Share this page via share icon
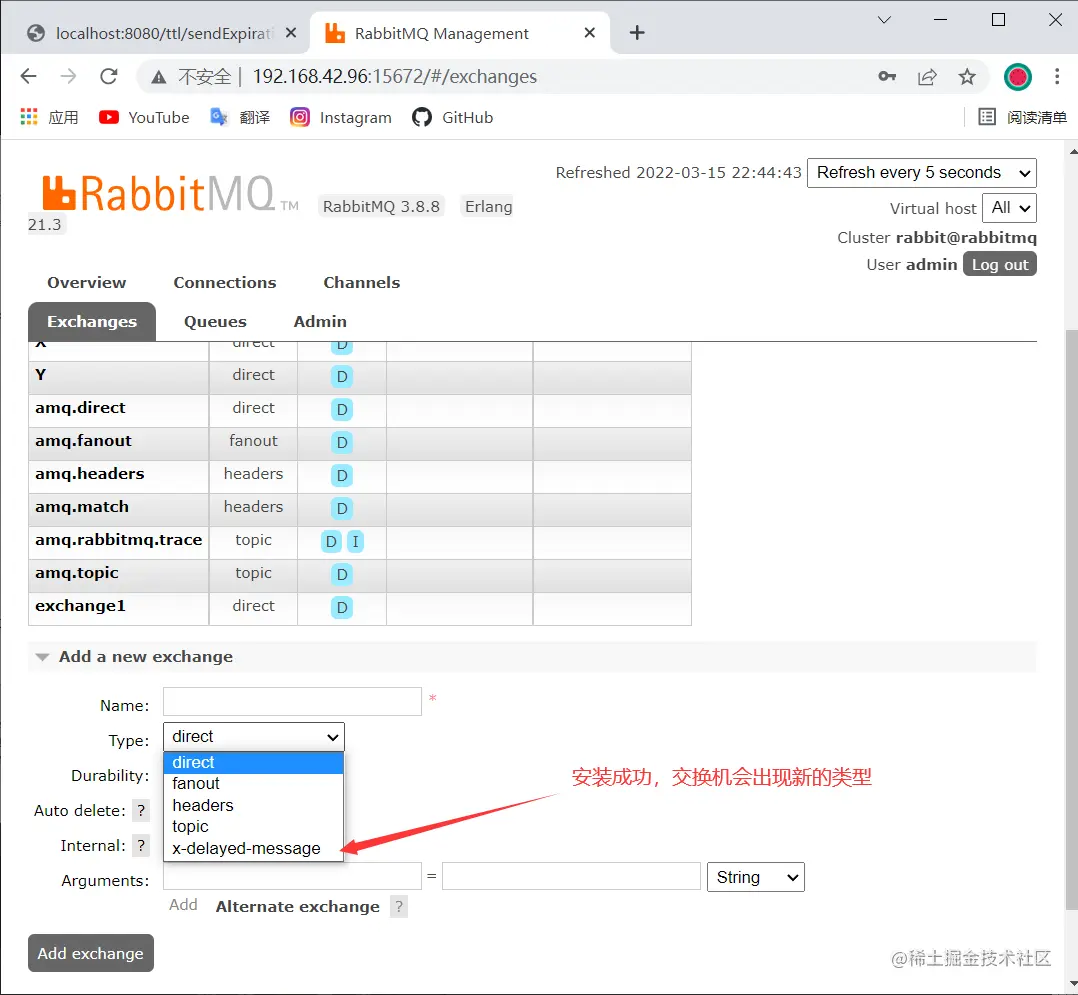The height and width of the screenshot is (995, 1078). 927,76
